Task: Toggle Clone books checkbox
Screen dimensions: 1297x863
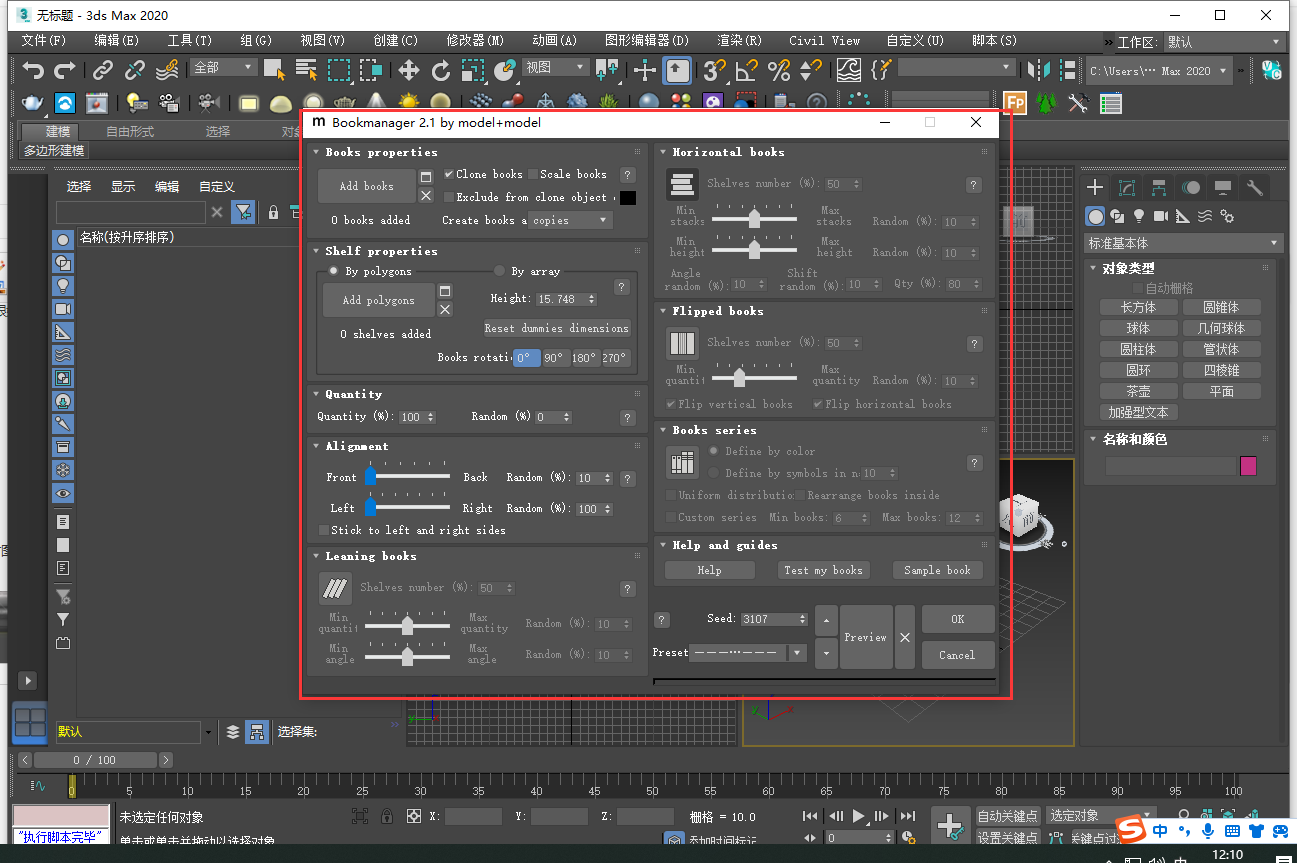Action: (x=449, y=174)
